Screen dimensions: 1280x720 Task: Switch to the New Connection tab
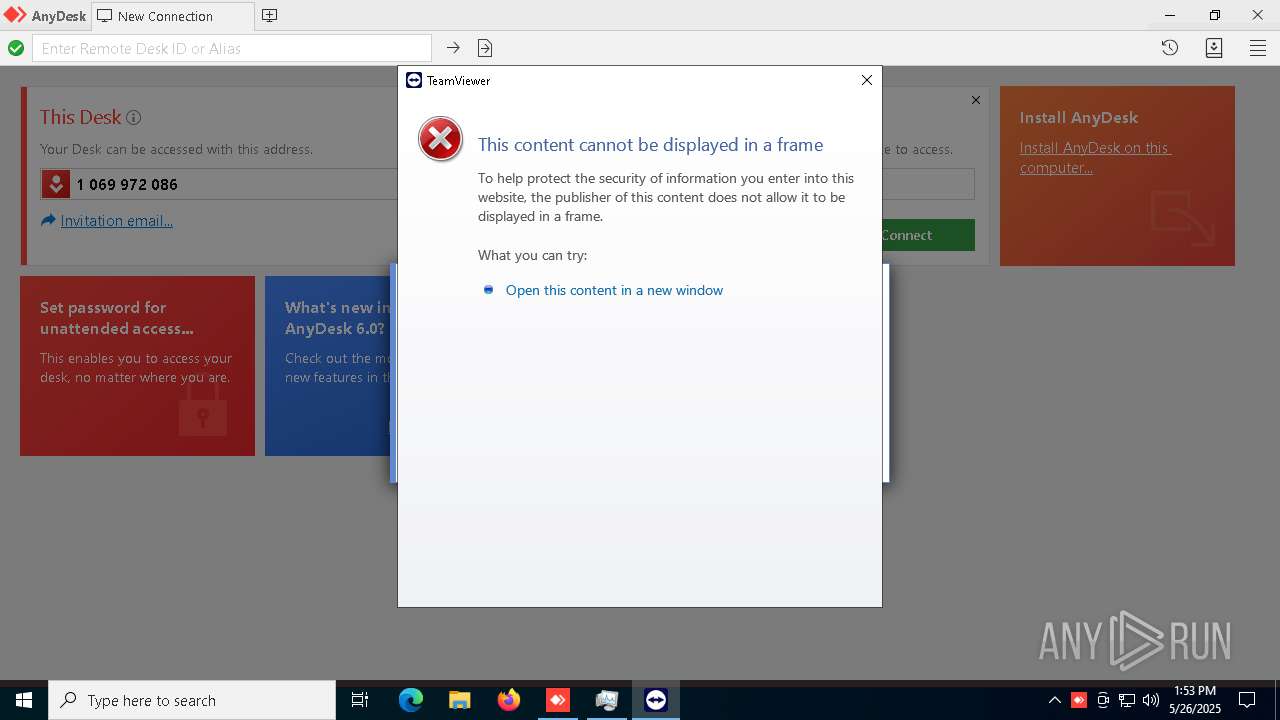pos(172,16)
